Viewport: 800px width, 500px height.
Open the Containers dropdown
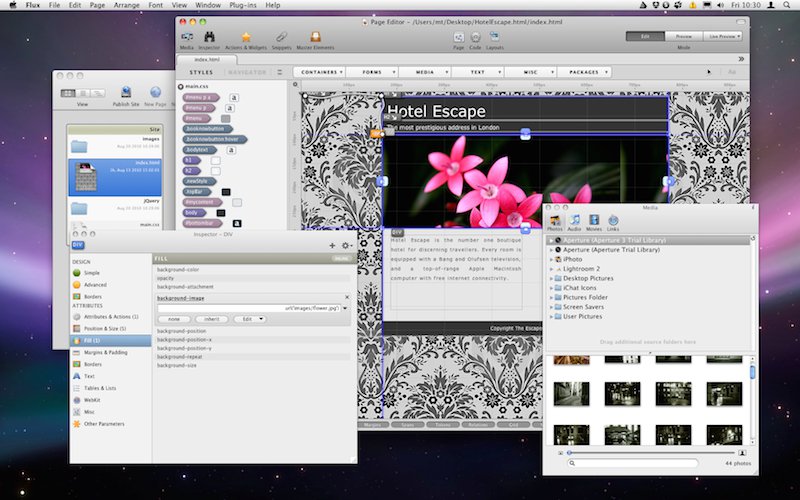pyautogui.click(x=319, y=72)
